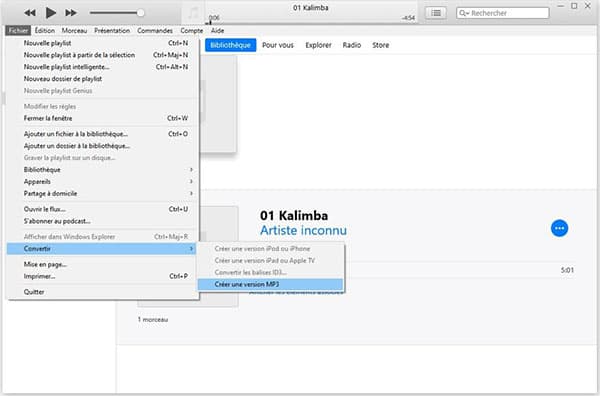The height and width of the screenshot is (396, 600).
Task: Choose Fermer la fenêtre
Action: pos(103,118)
